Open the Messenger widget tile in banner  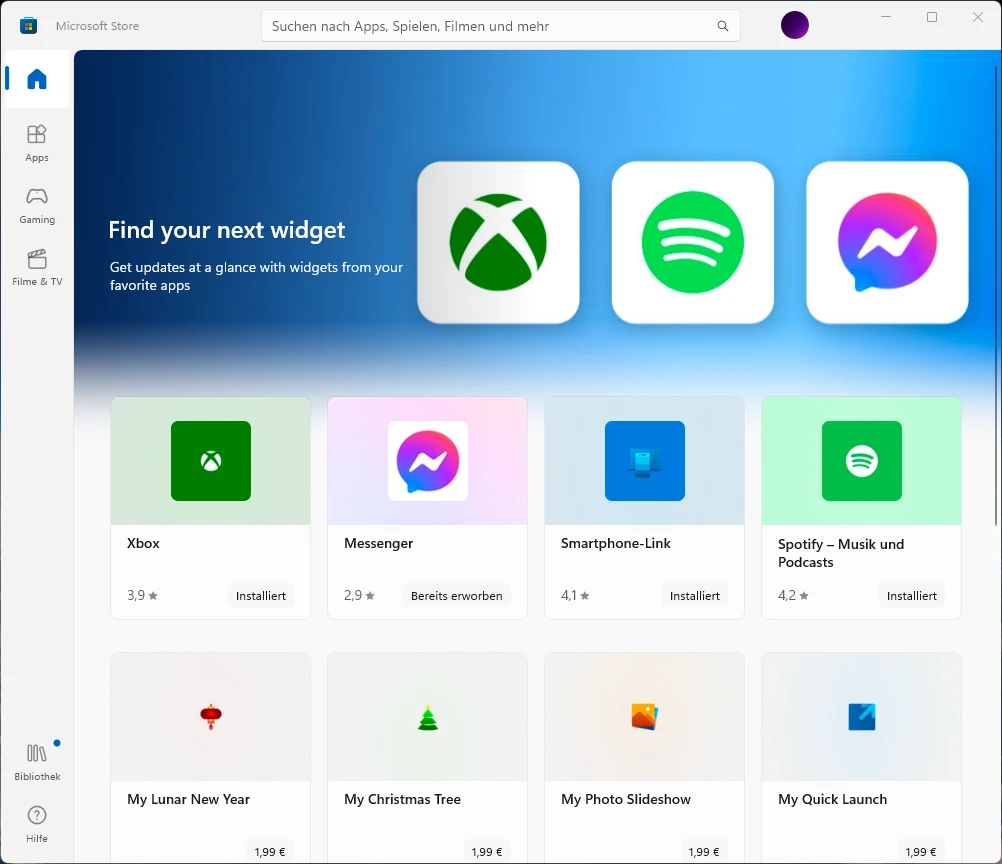coord(886,242)
